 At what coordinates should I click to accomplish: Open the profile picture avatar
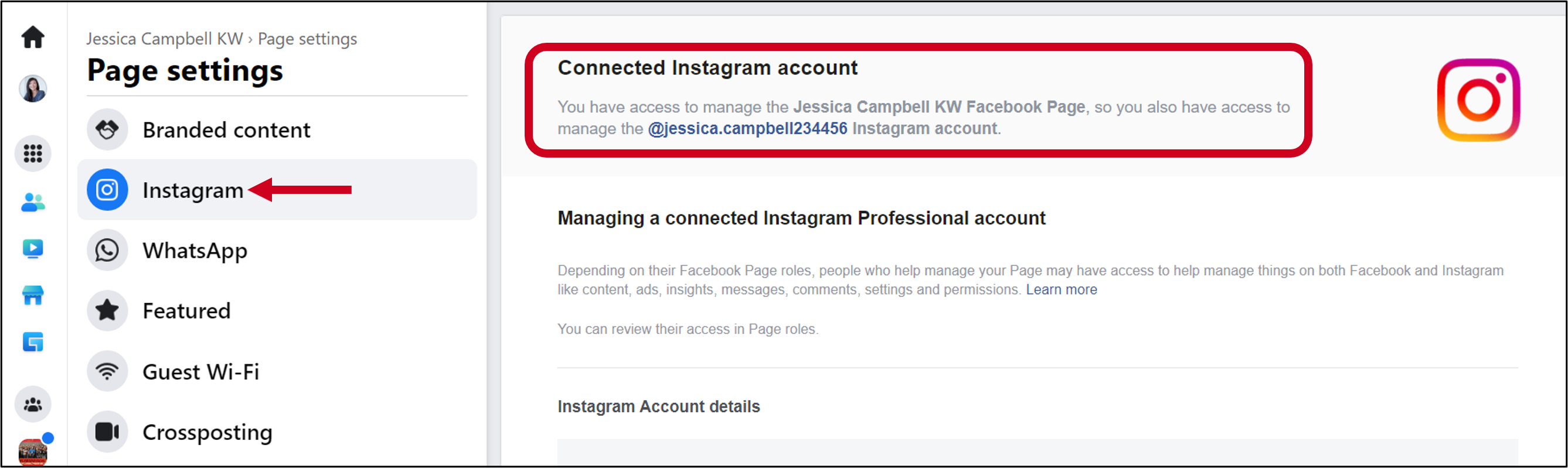pyautogui.click(x=33, y=89)
